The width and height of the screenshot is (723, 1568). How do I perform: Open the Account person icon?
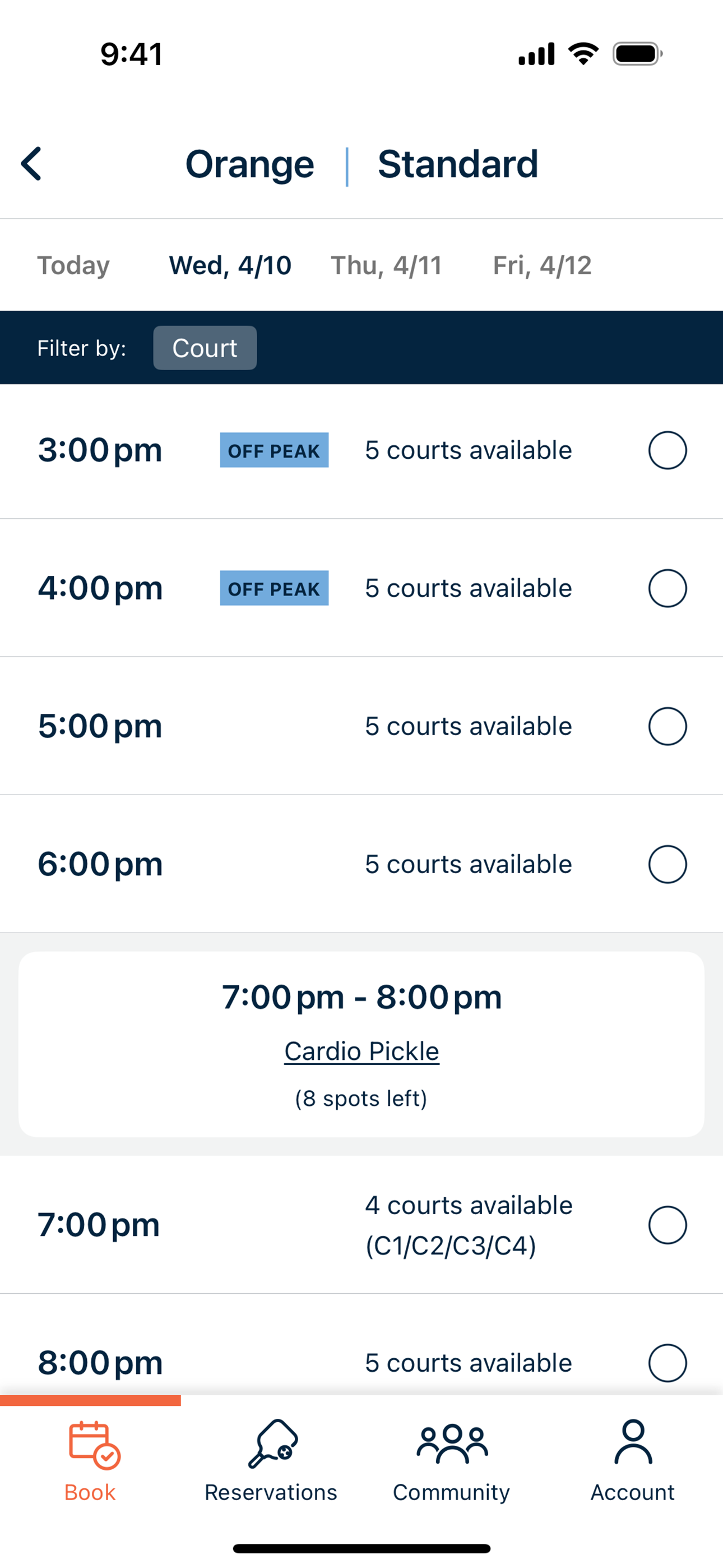coord(633,1441)
